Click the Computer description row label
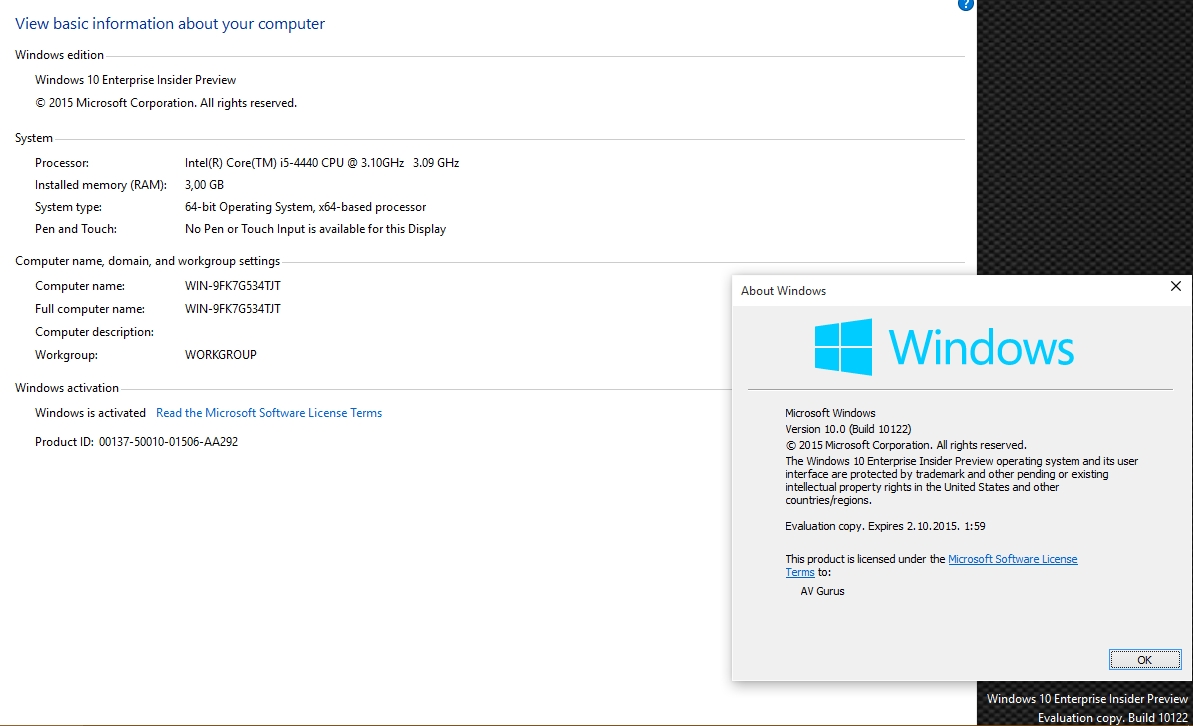This screenshot has width=1193, height=726. click(94, 332)
